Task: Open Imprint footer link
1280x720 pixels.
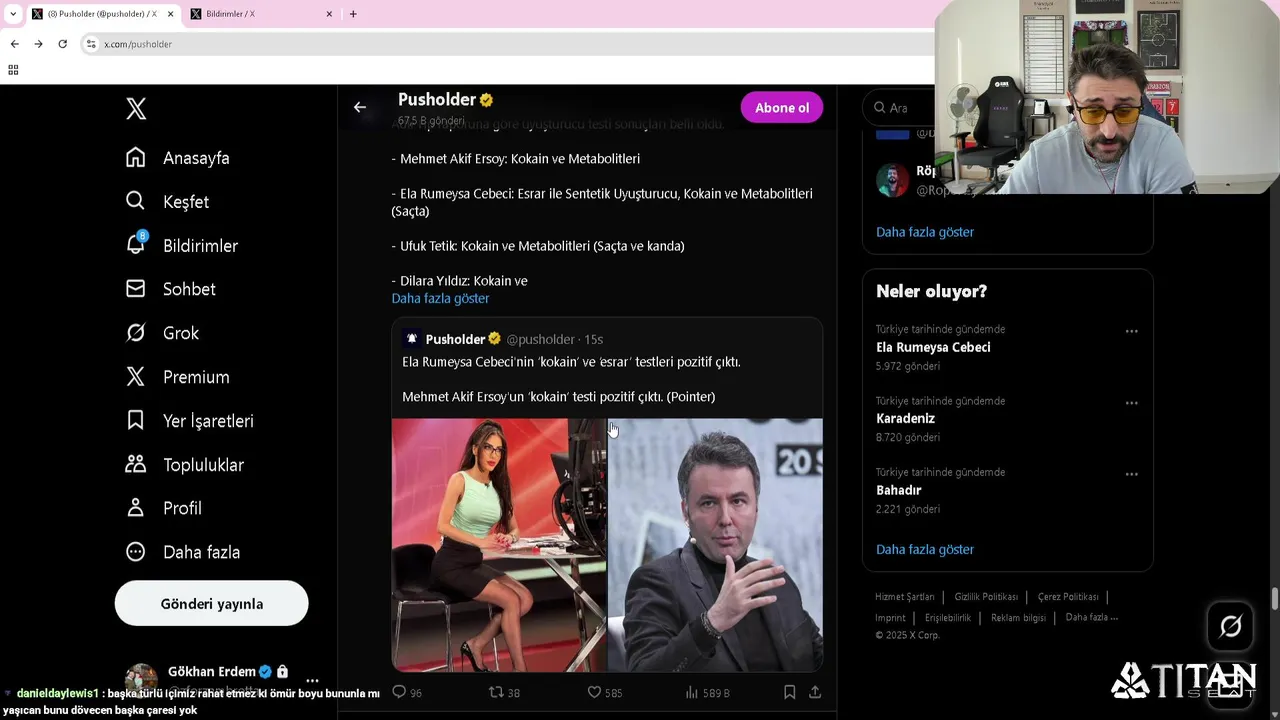Action: click(x=890, y=618)
